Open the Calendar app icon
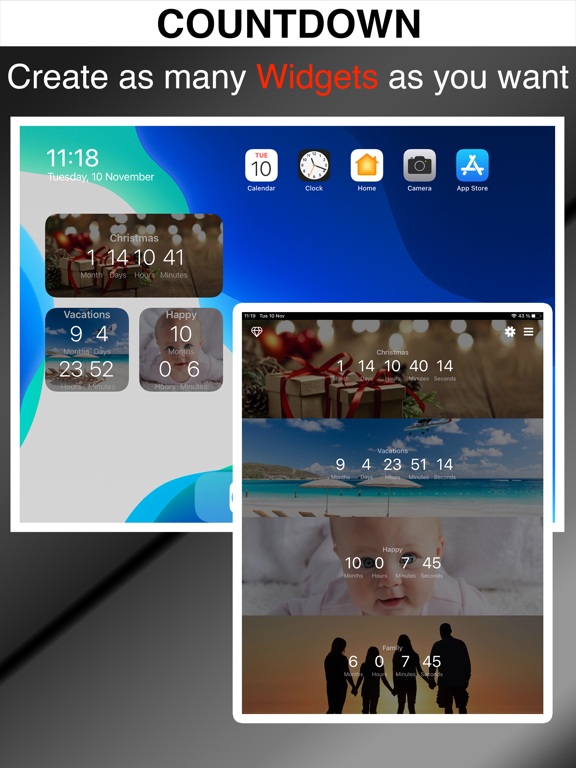 (261, 165)
